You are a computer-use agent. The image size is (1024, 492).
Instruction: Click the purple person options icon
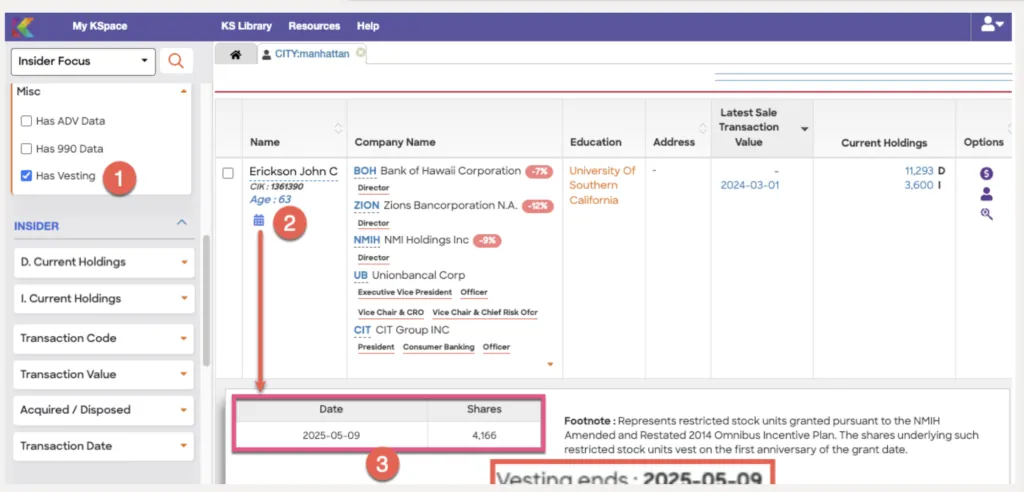point(986,194)
